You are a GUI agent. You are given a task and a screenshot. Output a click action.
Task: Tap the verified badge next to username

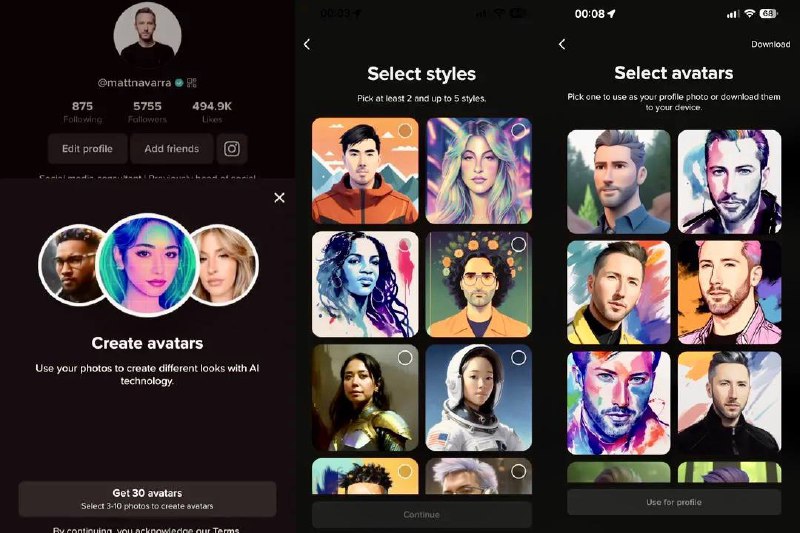click(179, 83)
